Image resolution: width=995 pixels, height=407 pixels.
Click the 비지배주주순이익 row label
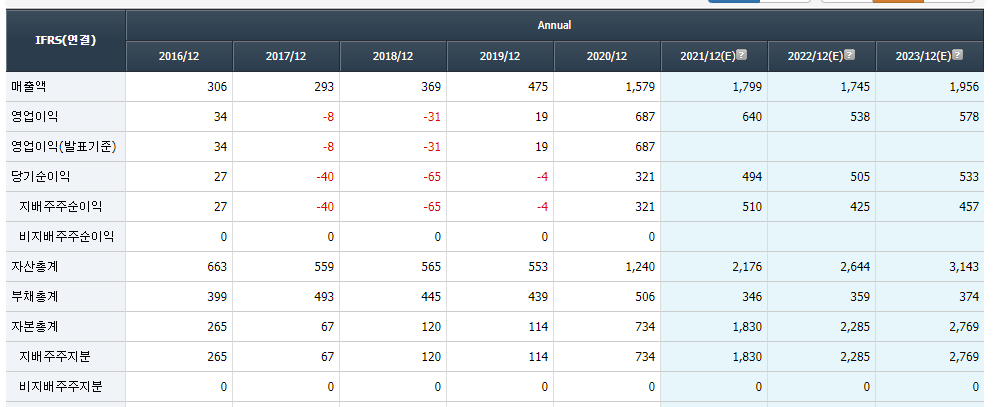coord(67,237)
